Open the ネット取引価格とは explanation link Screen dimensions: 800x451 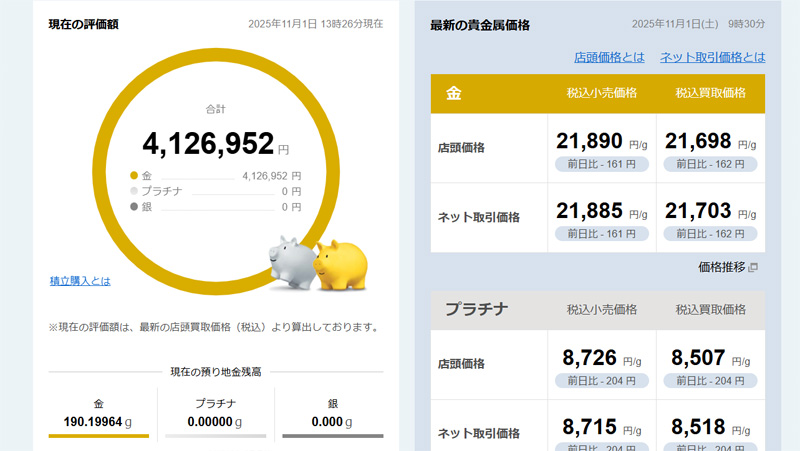tap(712, 57)
